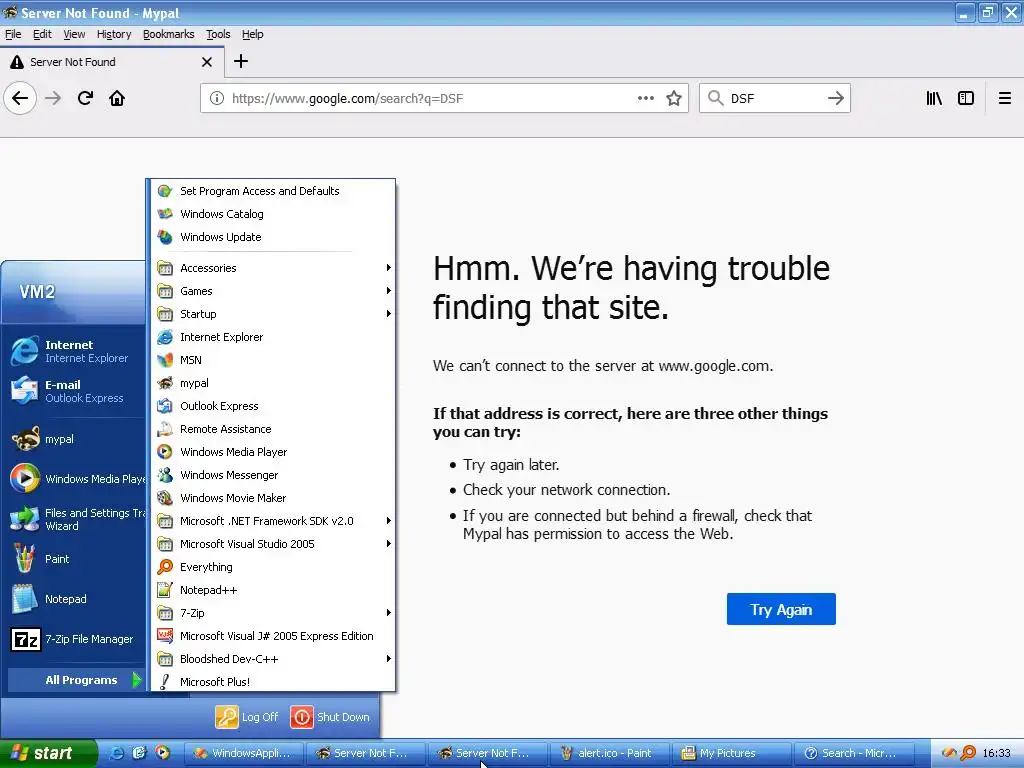This screenshot has height=768, width=1024.
Task: Open the Tools menu
Action: click(x=218, y=35)
